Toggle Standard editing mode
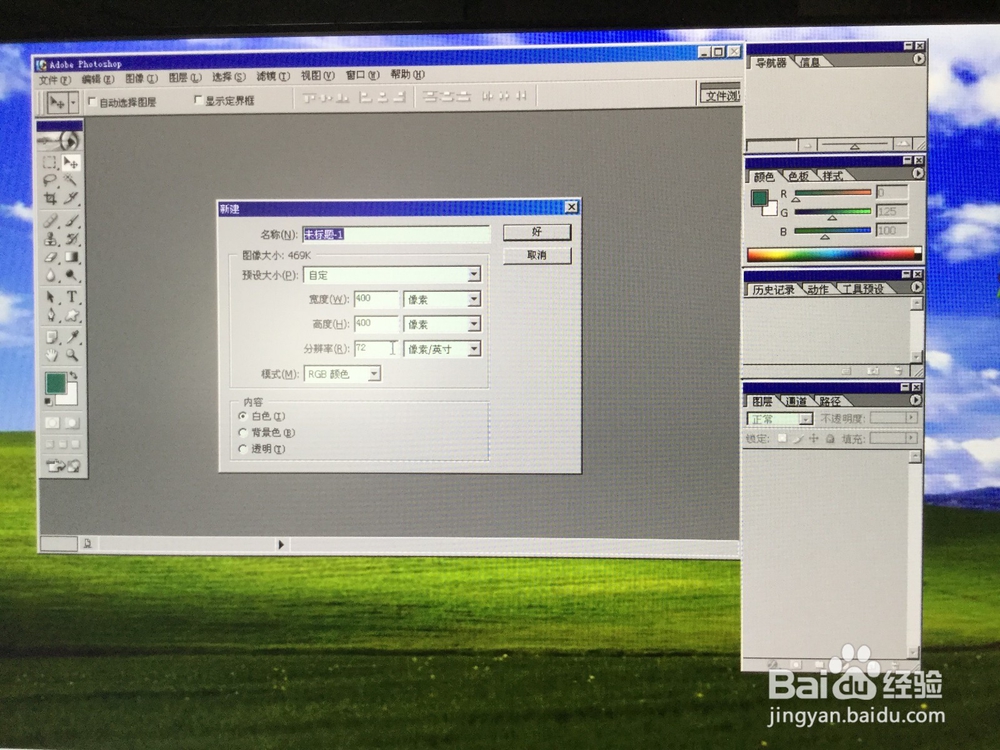Image resolution: width=1000 pixels, height=750 pixels. (x=52, y=422)
